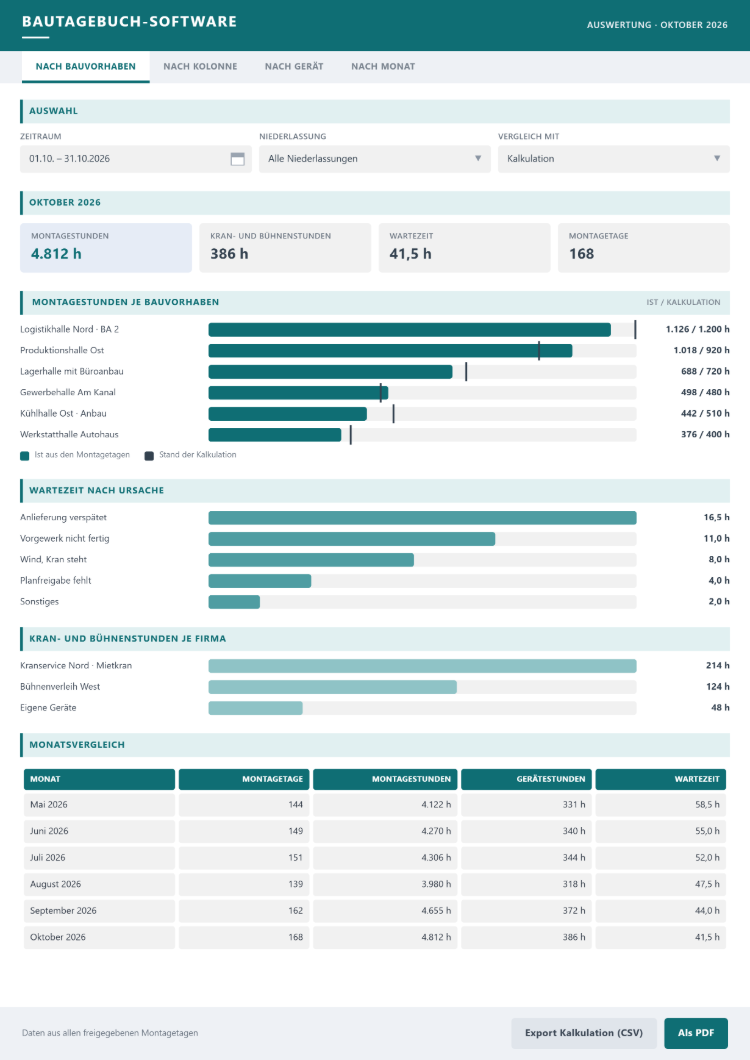This screenshot has width=750, height=1060.
Task: Click the Oktober 2026 table row
Action: pos(375,937)
